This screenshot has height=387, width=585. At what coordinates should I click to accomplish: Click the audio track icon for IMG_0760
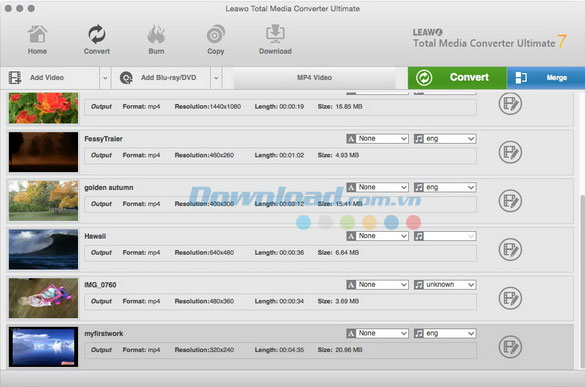point(419,285)
